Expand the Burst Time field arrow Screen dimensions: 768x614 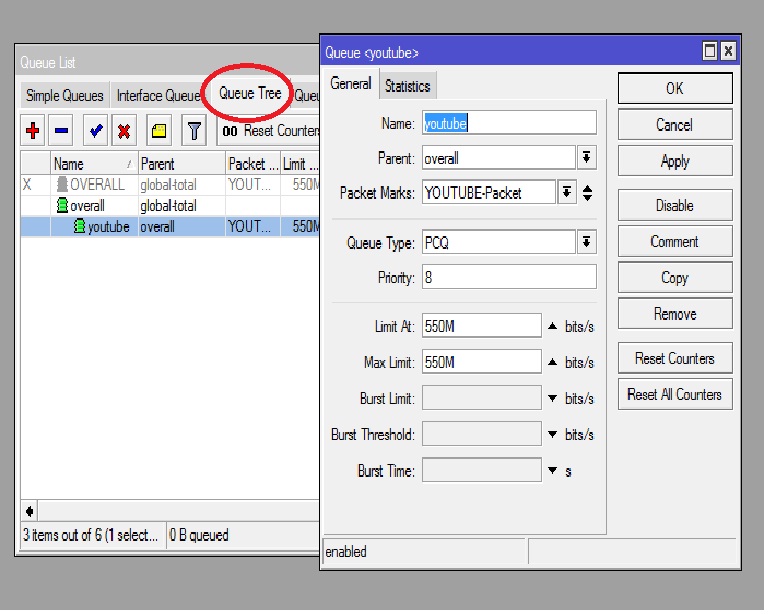[x=552, y=471]
